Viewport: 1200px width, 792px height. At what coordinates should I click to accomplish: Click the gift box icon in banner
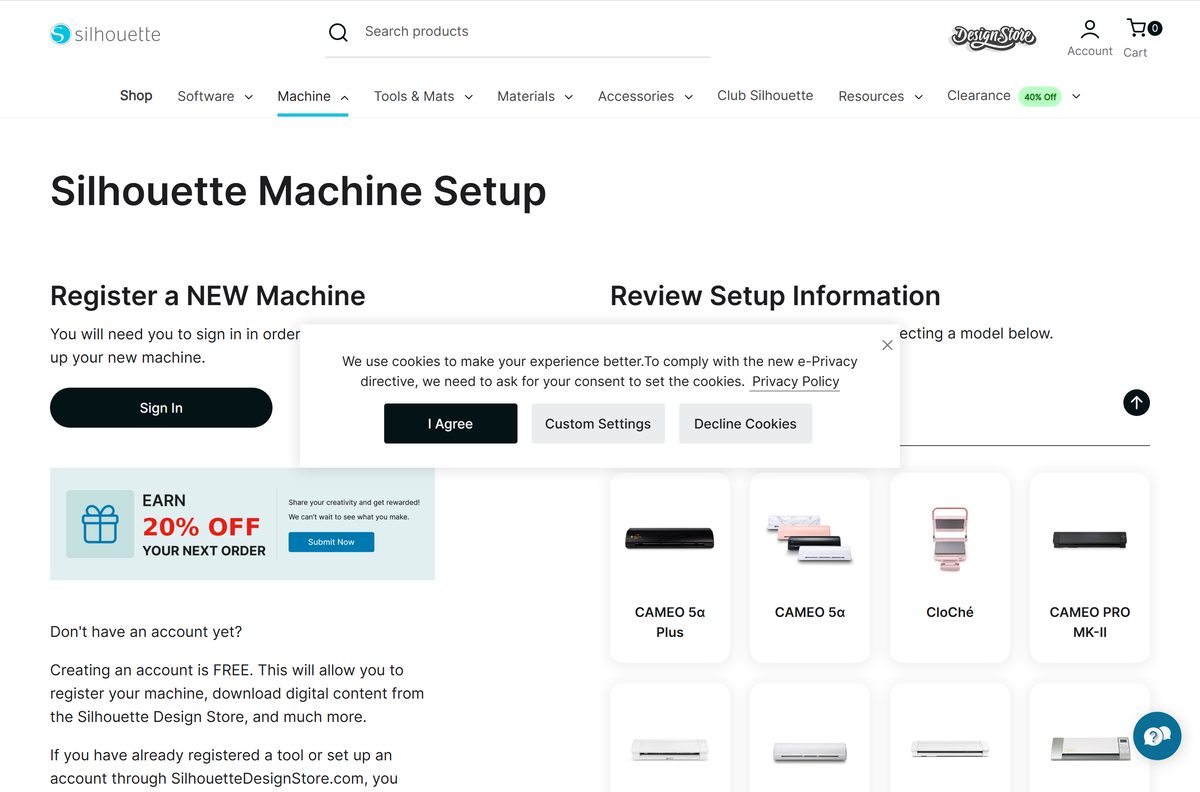[100, 524]
